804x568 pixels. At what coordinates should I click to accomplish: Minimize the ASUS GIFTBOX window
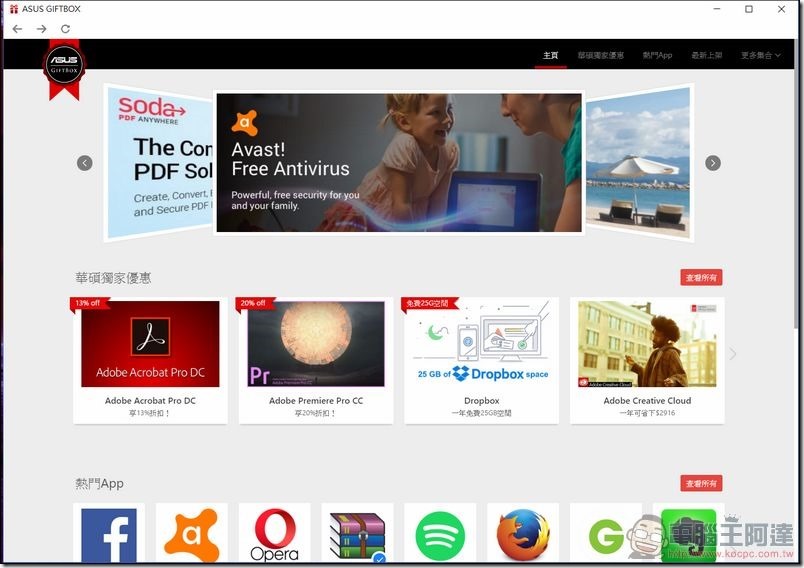click(x=717, y=9)
